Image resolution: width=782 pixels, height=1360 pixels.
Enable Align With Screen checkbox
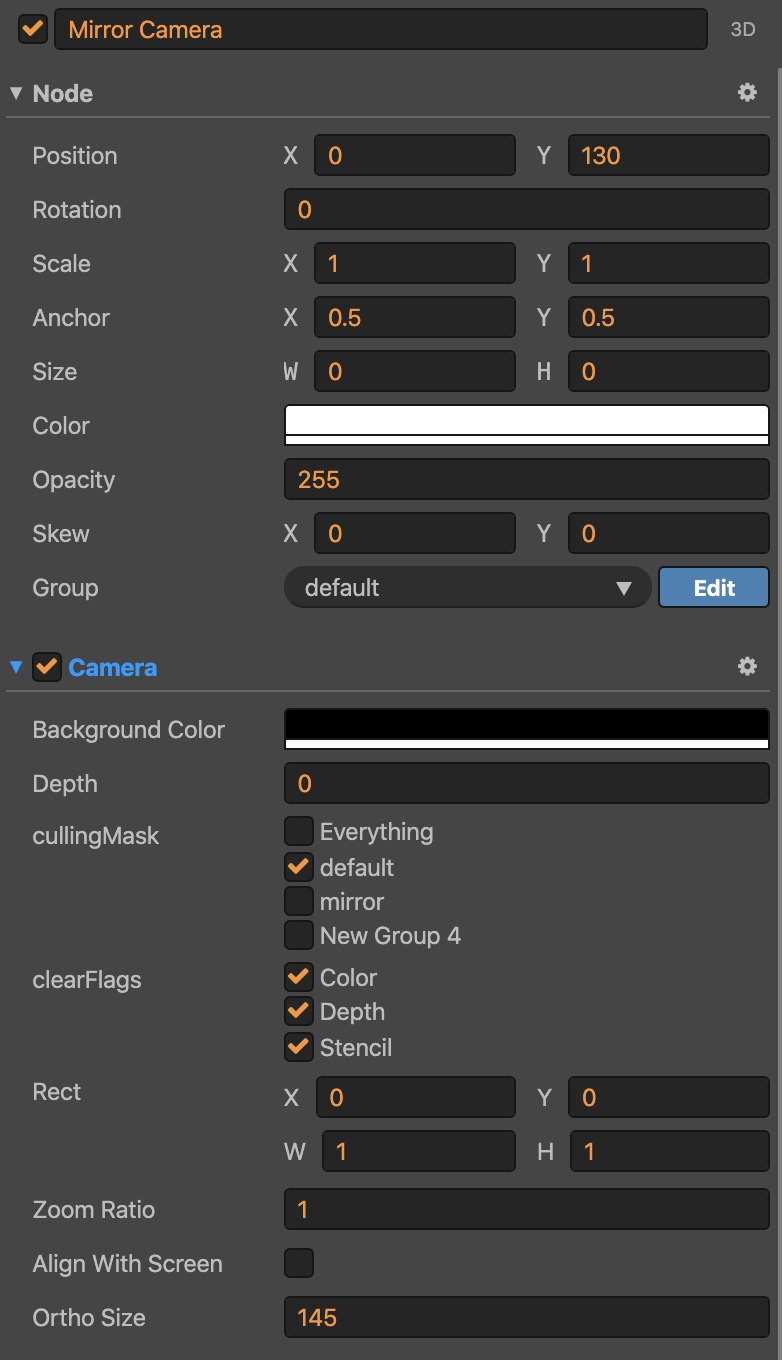coord(299,1263)
